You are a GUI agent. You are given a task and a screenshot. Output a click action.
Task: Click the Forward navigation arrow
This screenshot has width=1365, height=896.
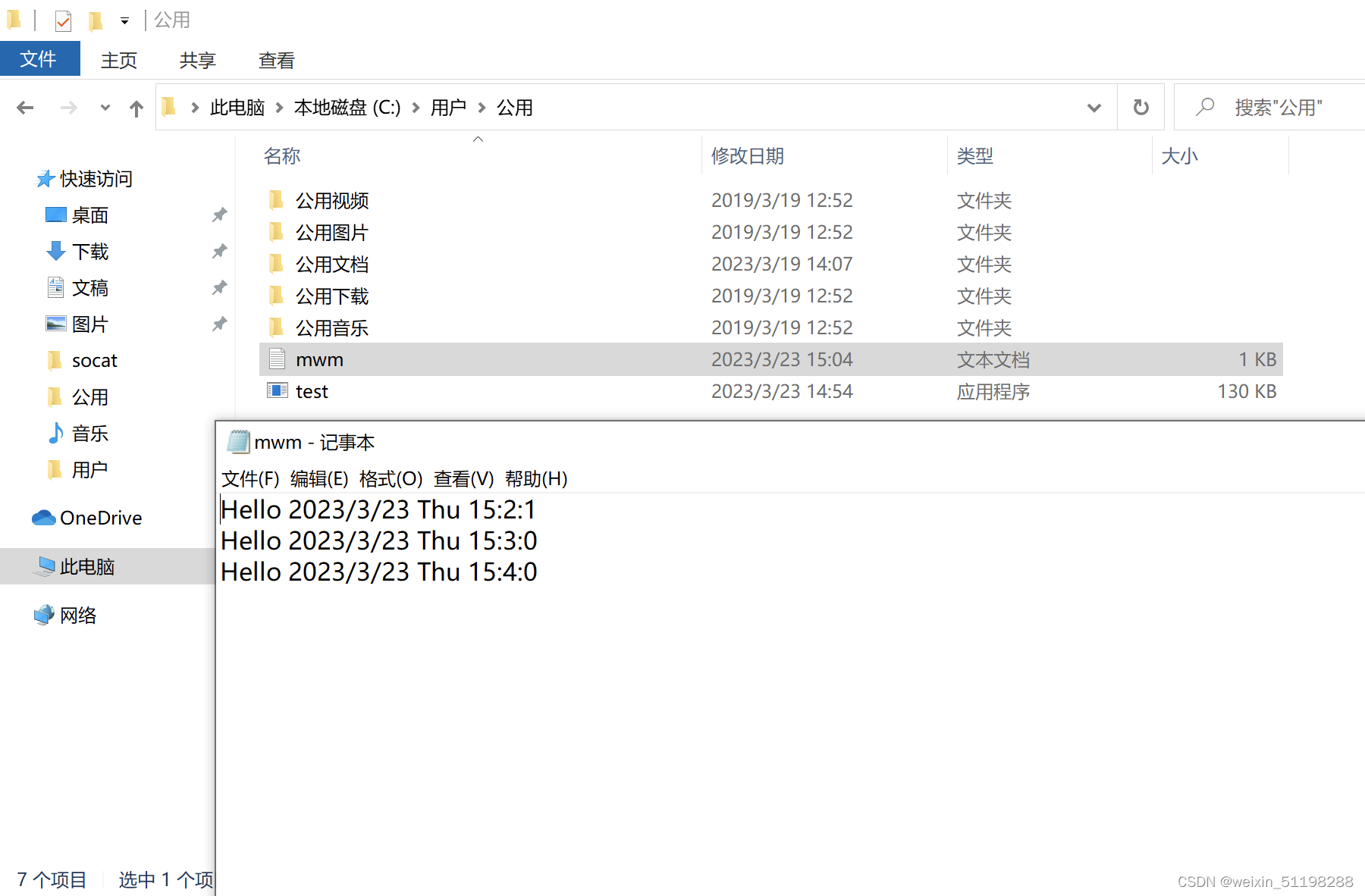[x=68, y=108]
